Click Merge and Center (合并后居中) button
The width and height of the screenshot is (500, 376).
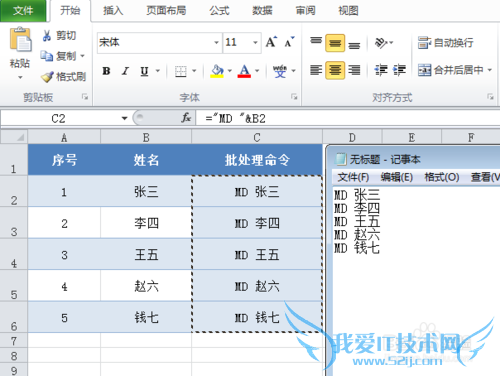(451, 70)
